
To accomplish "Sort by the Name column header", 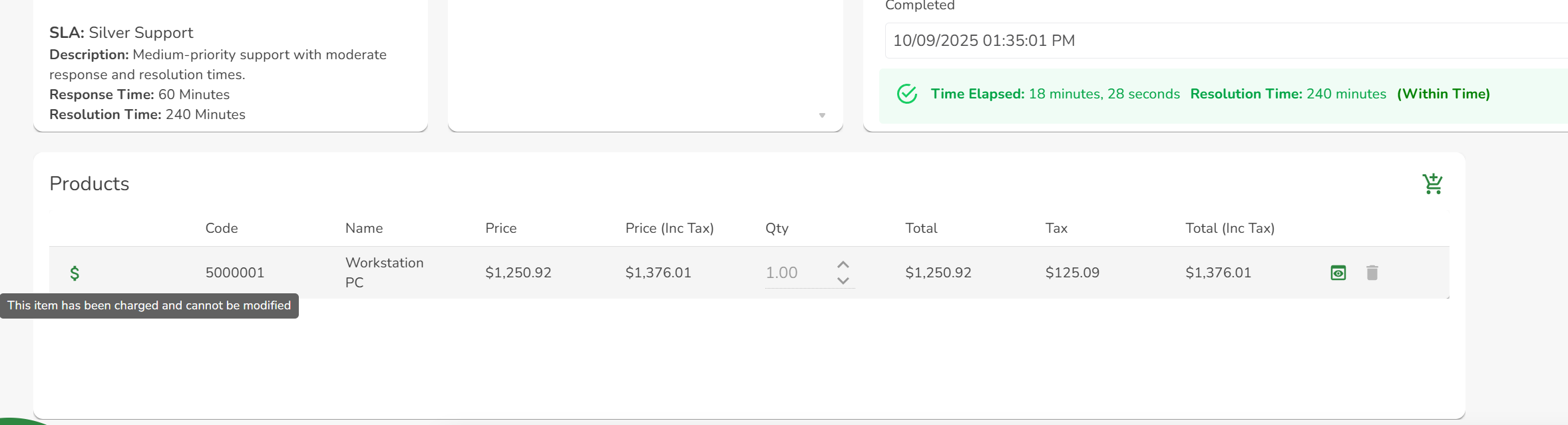I will 364,228.
